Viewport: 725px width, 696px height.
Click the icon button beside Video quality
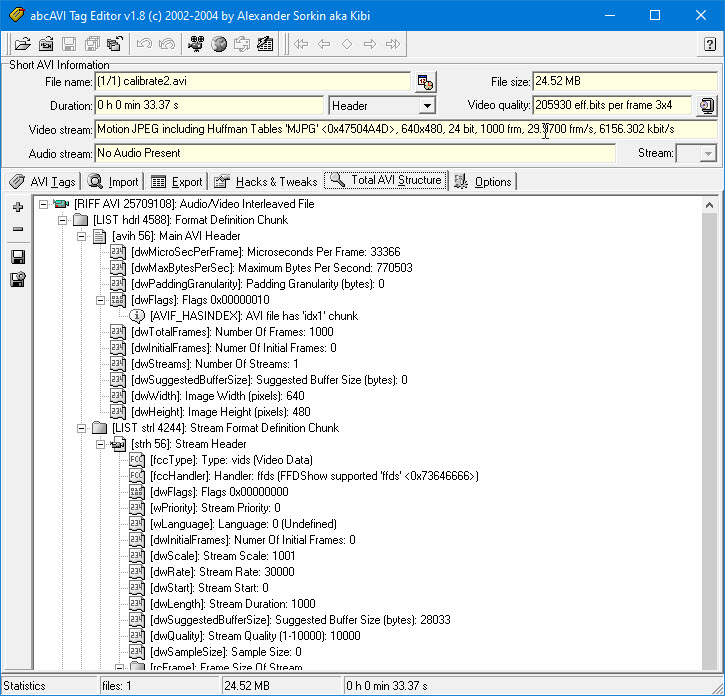coord(707,106)
